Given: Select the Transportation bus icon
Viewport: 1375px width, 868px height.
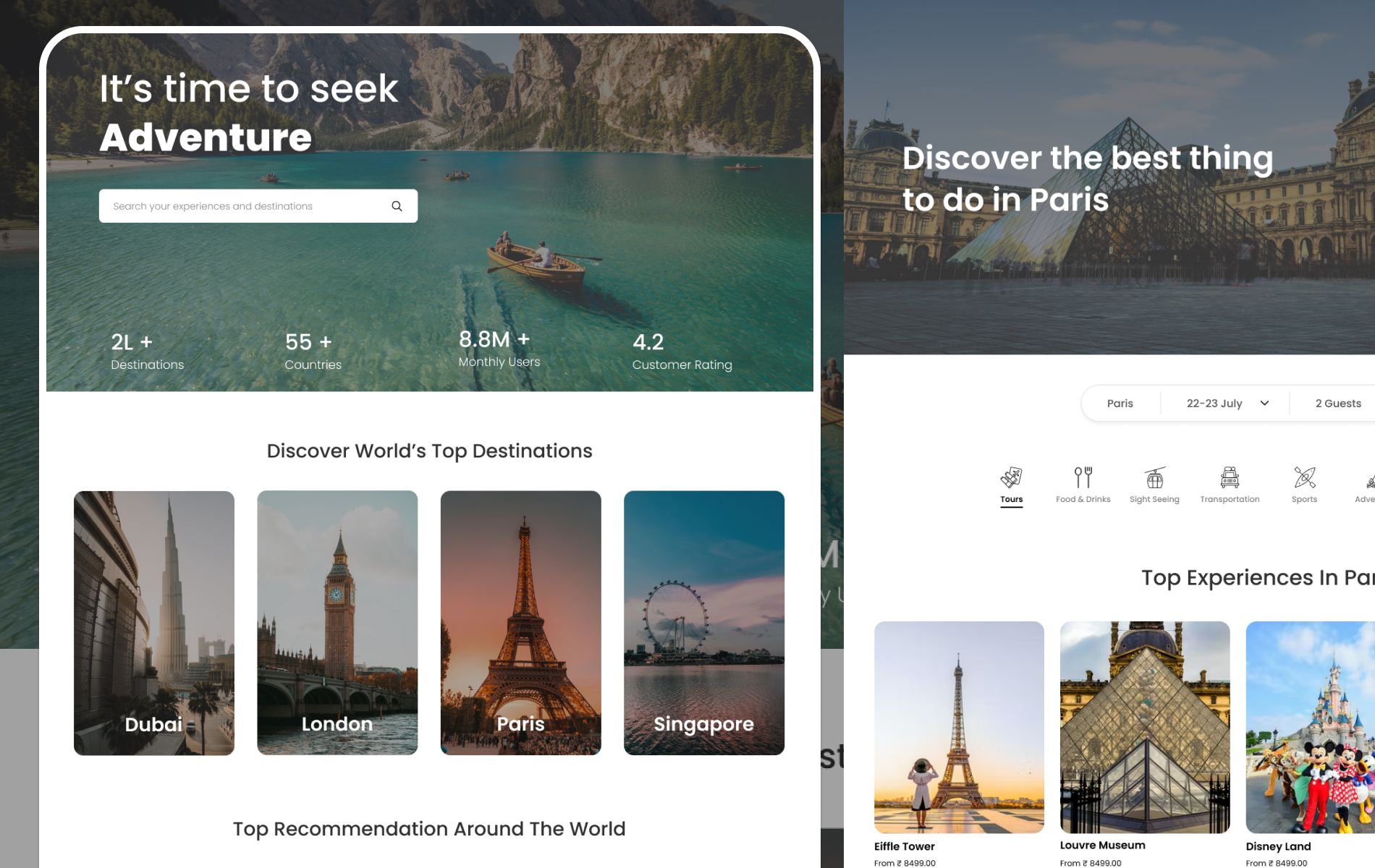Looking at the screenshot, I should 1230,478.
